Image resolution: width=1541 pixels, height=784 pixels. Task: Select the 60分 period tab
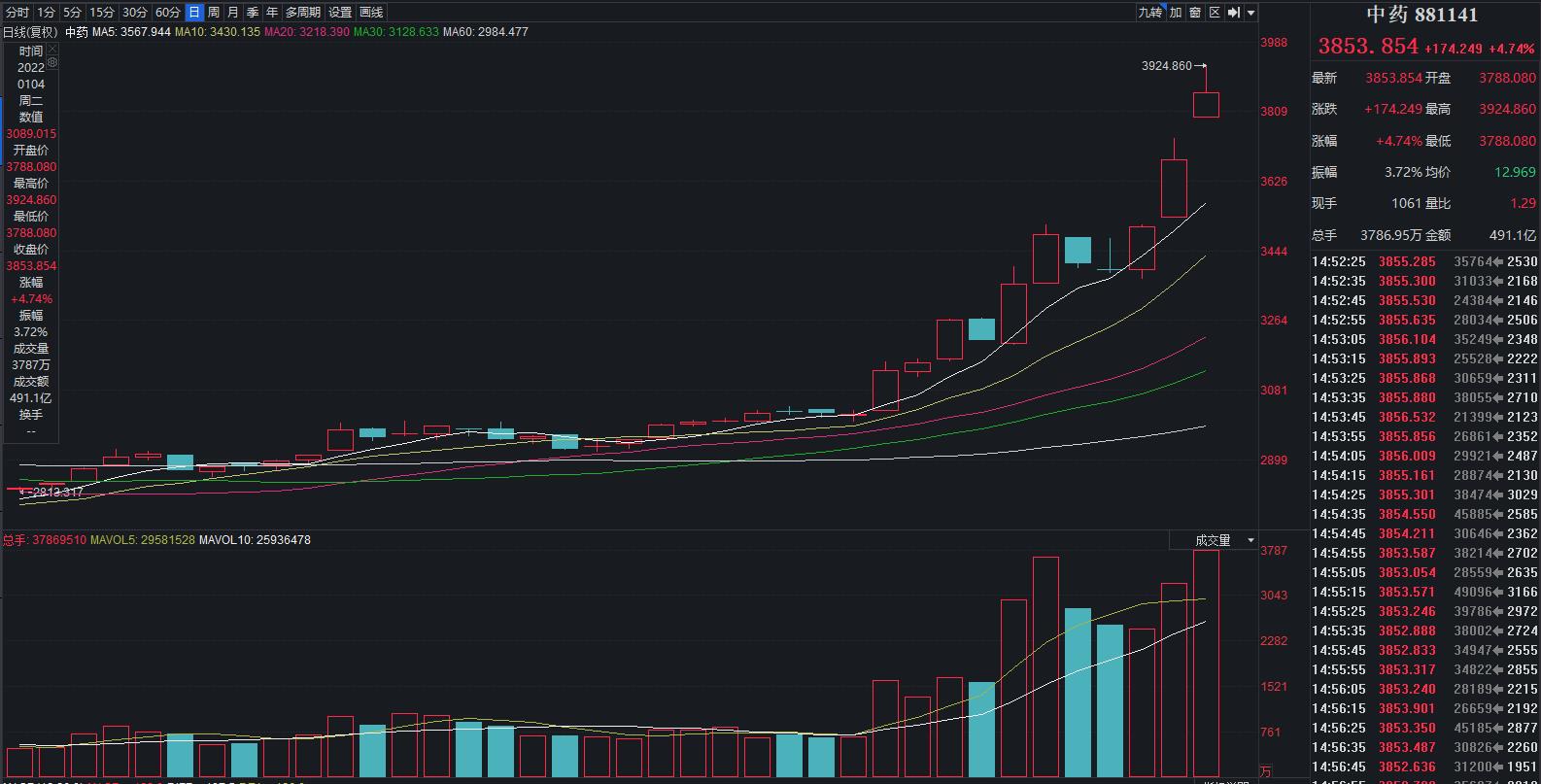167,13
